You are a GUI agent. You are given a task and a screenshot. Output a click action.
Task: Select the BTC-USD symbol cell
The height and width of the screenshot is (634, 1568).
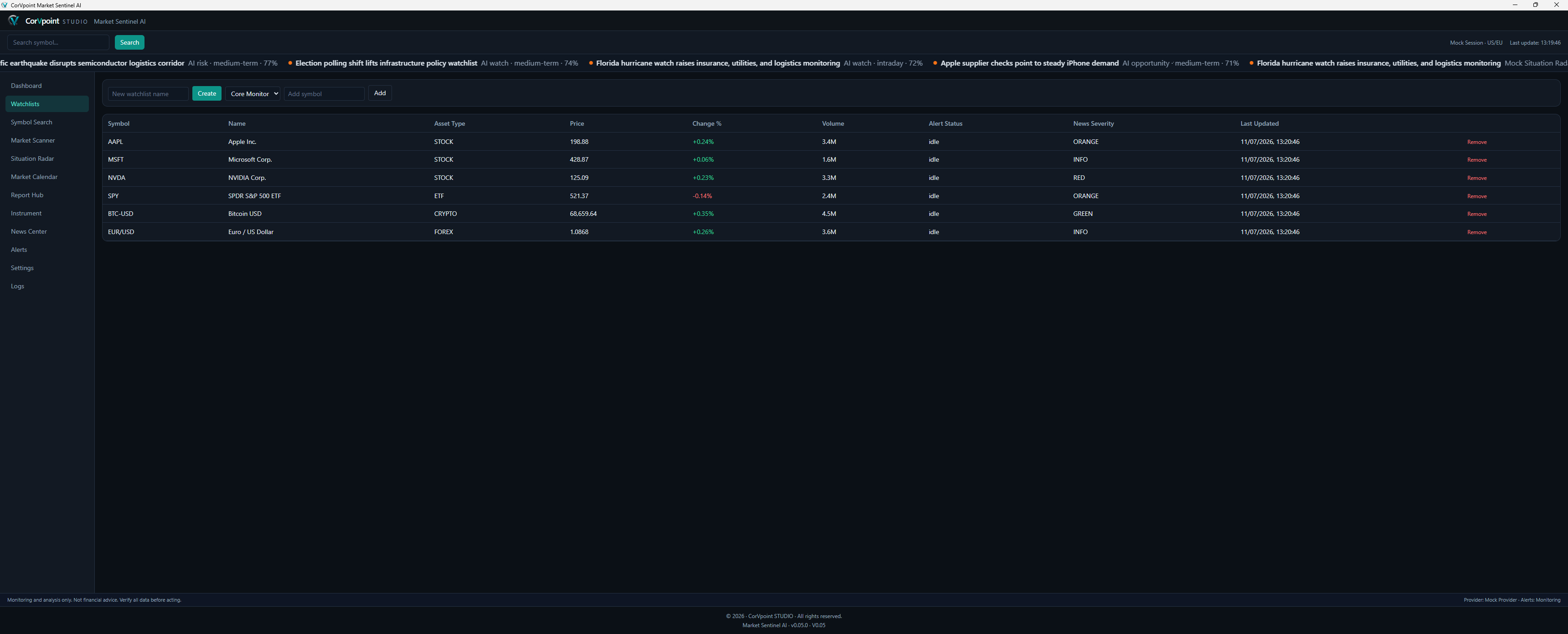coord(120,214)
